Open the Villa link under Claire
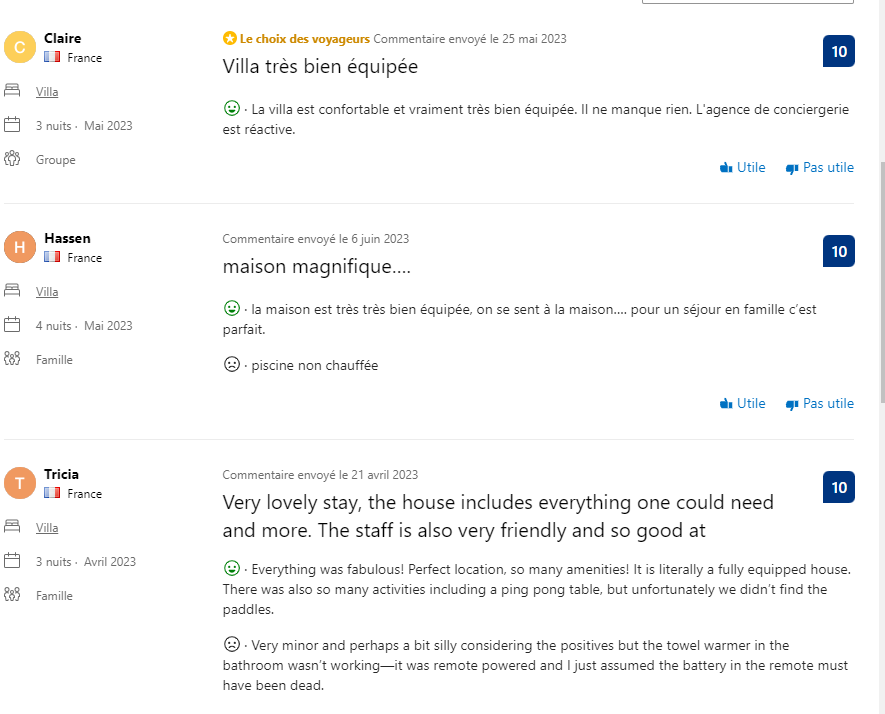The height and width of the screenshot is (714, 885). point(47,92)
